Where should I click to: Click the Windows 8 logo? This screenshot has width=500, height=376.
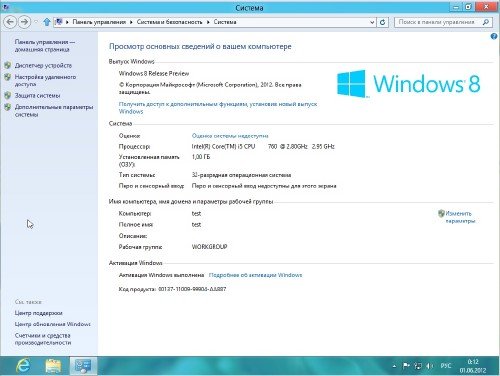click(409, 83)
